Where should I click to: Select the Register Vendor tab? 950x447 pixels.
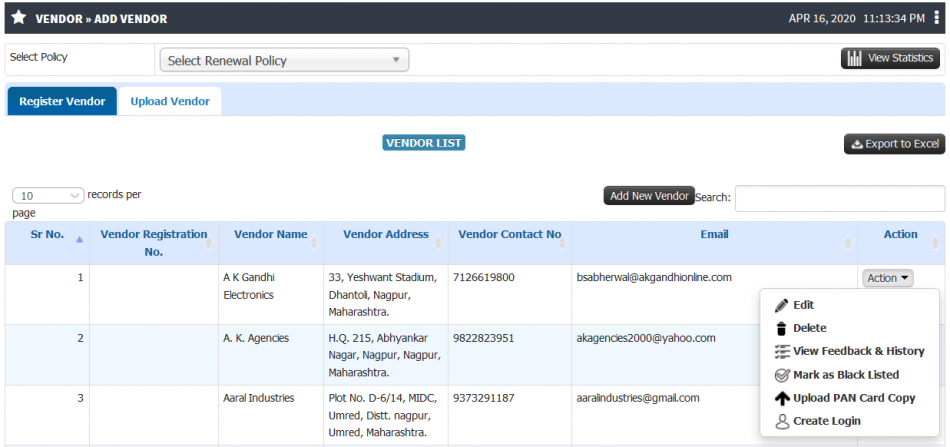[x=62, y=101]
